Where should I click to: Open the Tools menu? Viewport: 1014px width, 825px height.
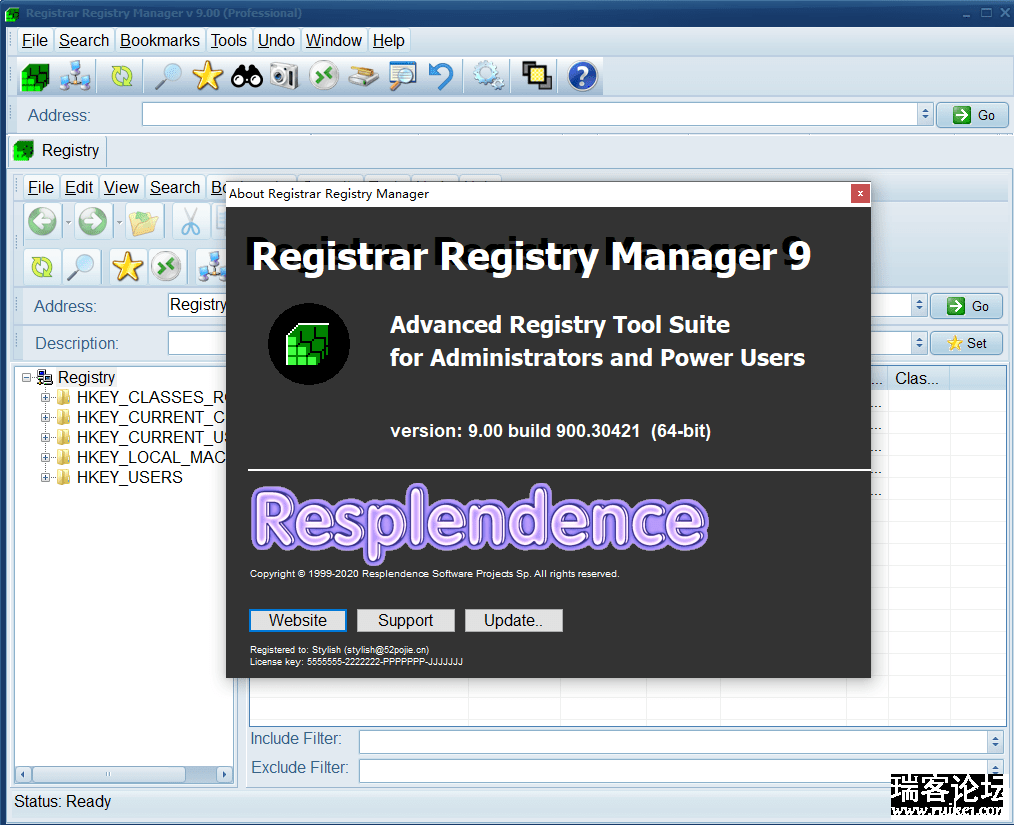(x=228, y=40)
